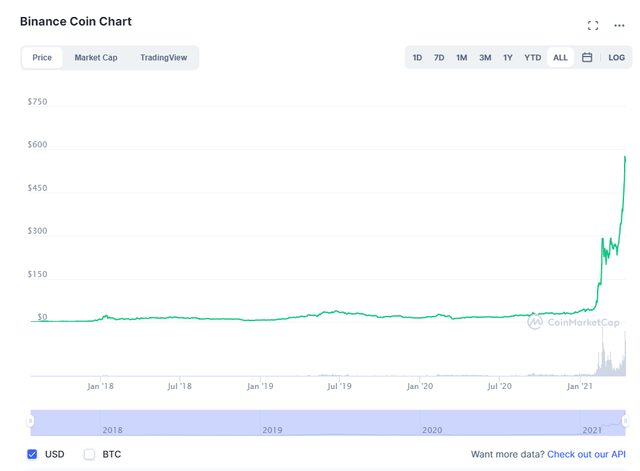Switch to the TradingView tab
The width and height of the screenshot is (640, 471).
click(x=164, y=58)
